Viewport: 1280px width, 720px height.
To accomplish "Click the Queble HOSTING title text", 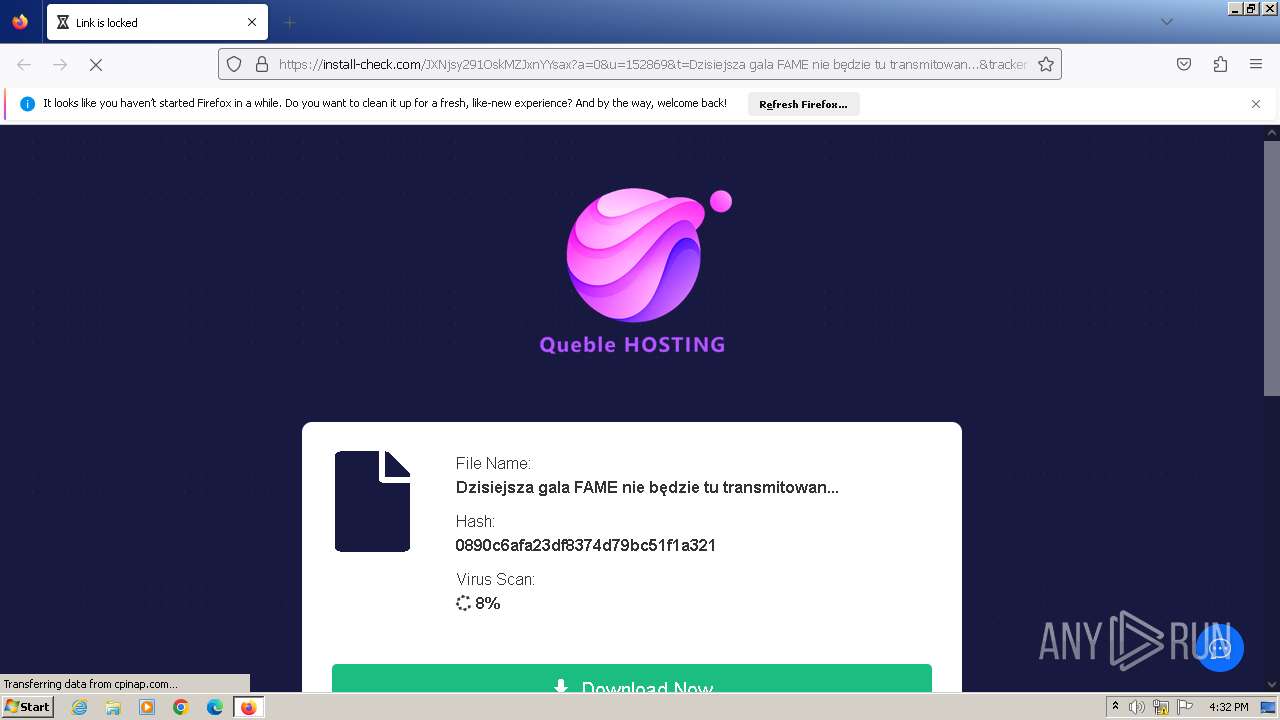I will pos(632,345).
